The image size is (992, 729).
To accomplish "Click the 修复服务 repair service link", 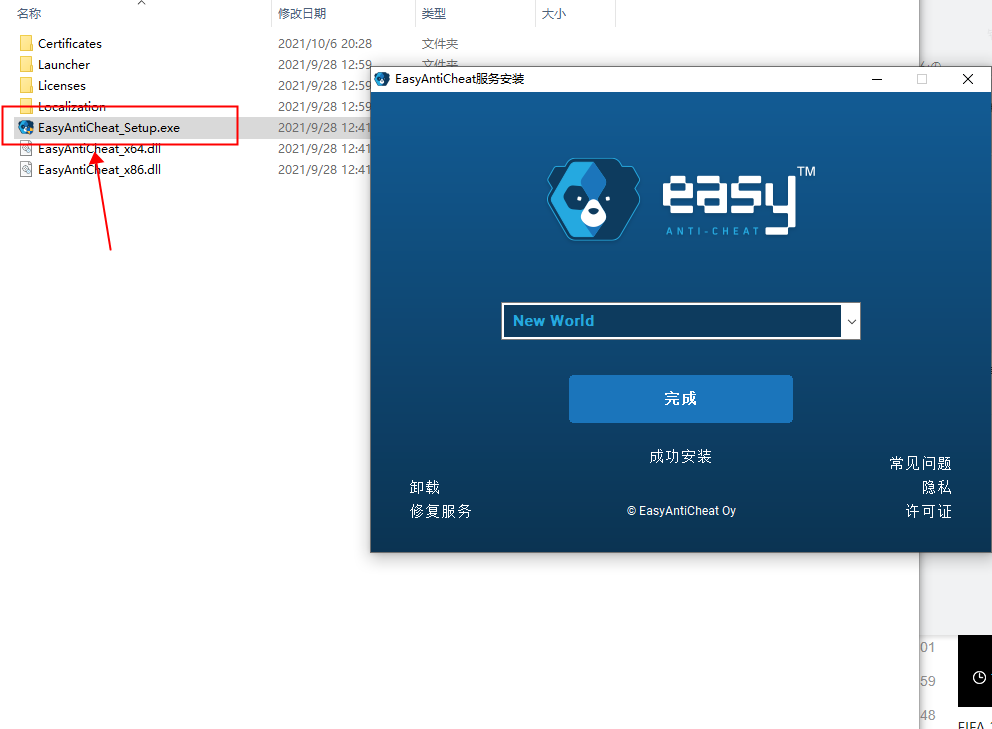I will [441, 511].
